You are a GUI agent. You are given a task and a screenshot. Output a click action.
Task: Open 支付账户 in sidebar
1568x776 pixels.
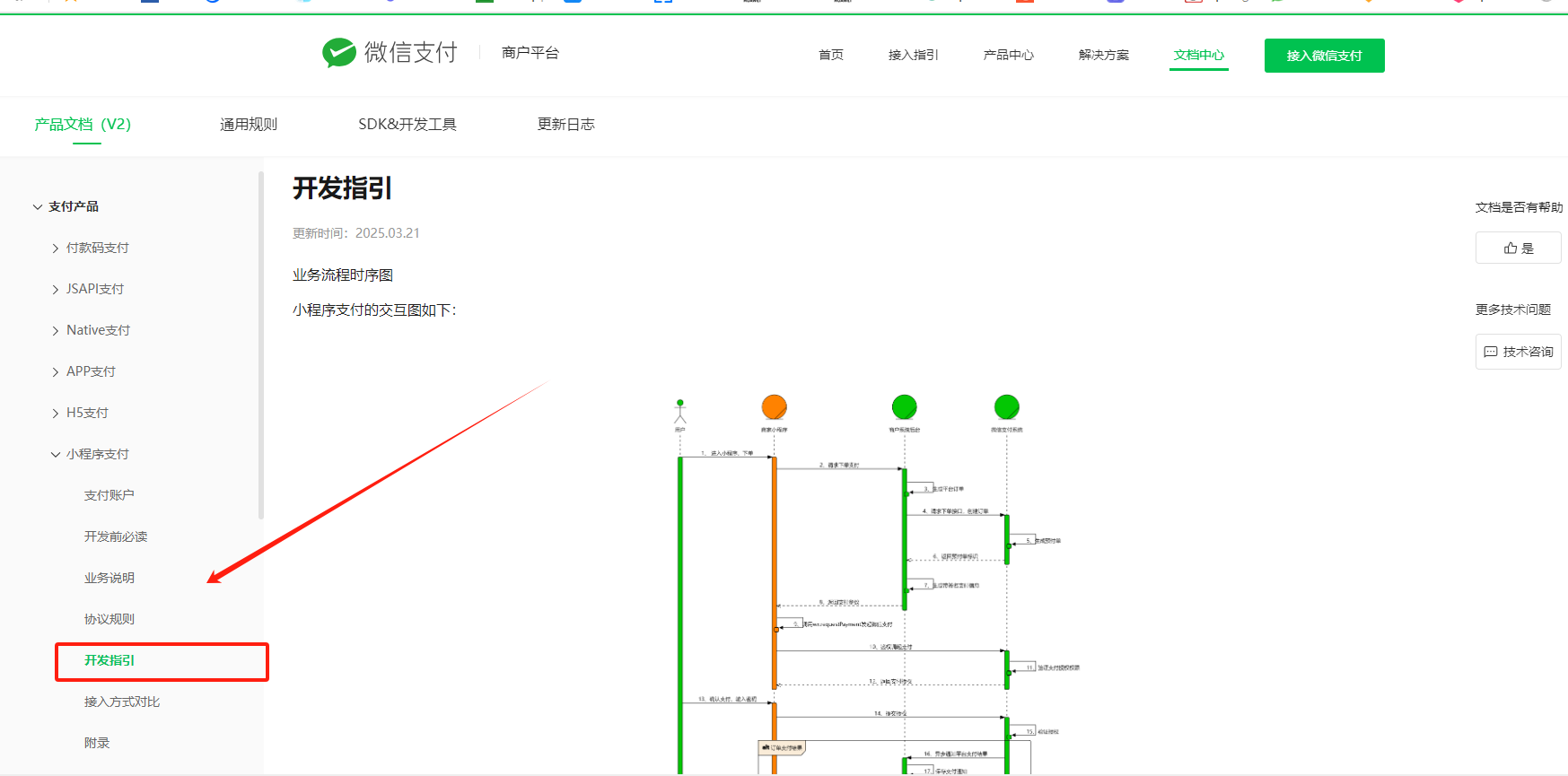[109, 495]
